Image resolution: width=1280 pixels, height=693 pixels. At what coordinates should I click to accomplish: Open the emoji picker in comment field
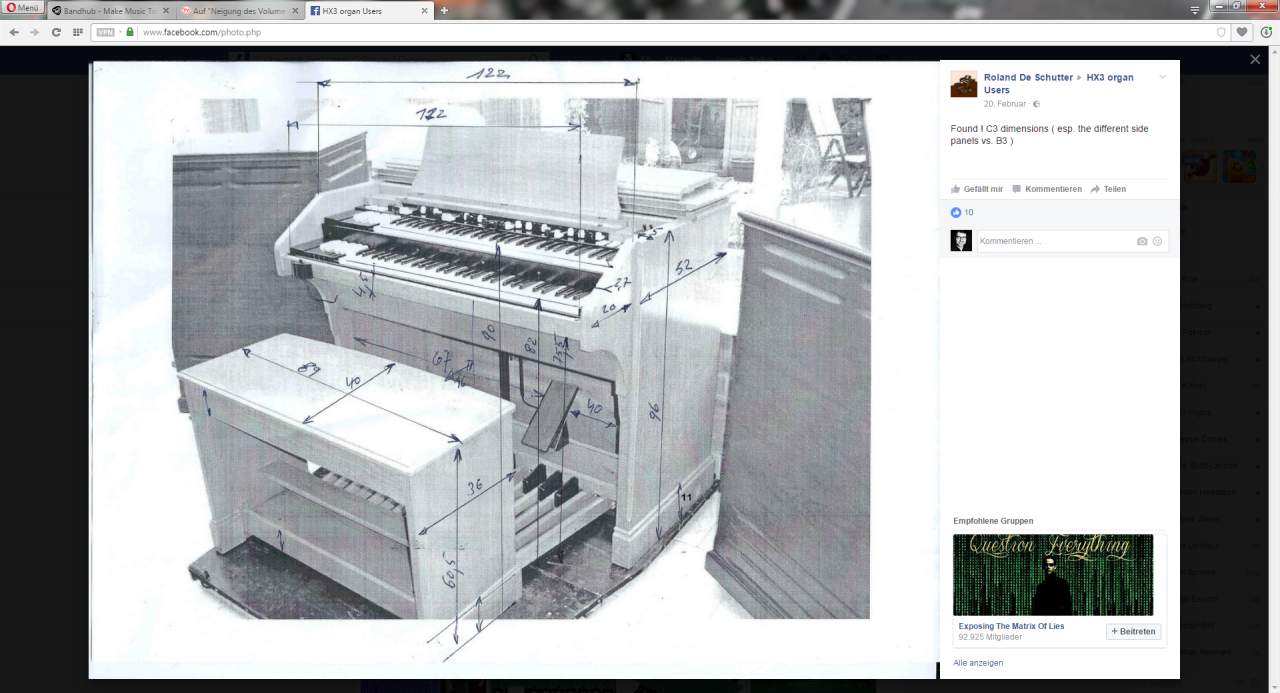(1157, 241)
